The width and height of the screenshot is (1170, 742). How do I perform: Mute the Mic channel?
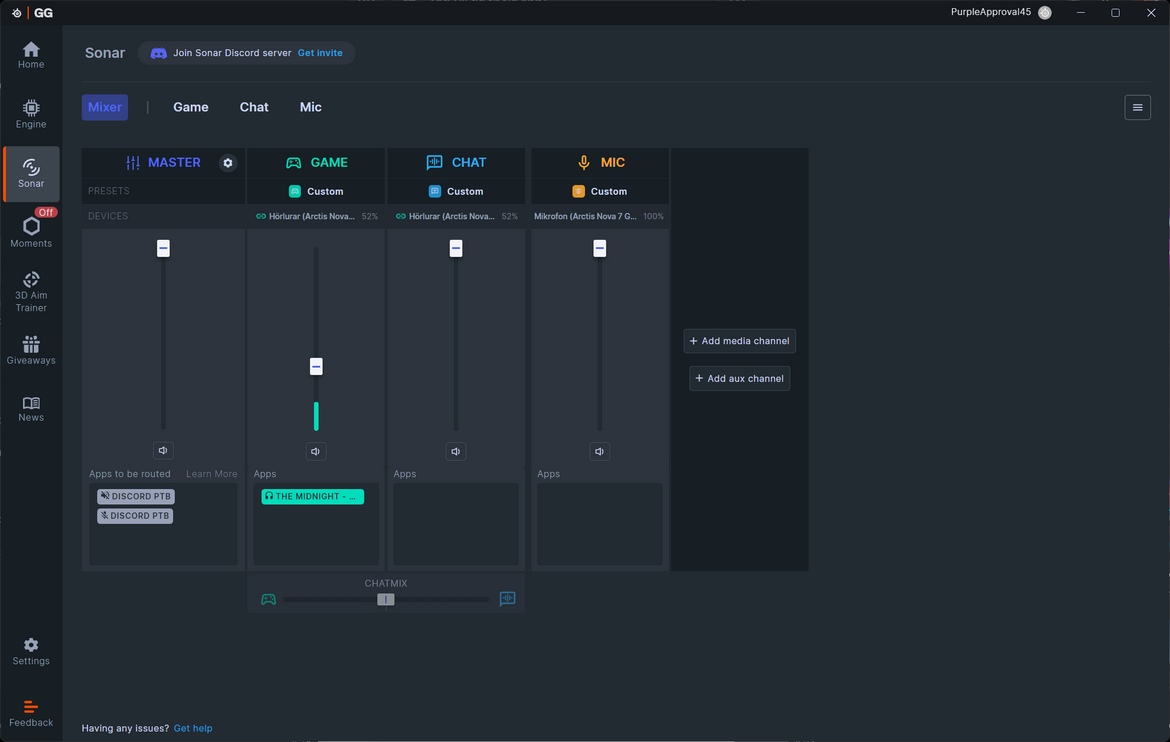(599, 452)
